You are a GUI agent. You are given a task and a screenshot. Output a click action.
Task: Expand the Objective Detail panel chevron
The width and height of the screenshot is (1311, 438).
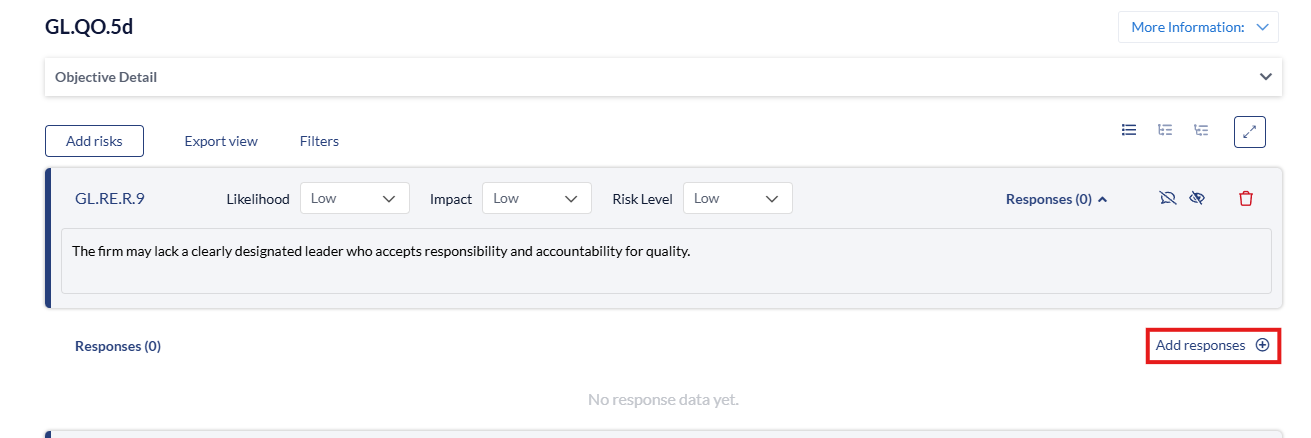[x=1266, y=77]
